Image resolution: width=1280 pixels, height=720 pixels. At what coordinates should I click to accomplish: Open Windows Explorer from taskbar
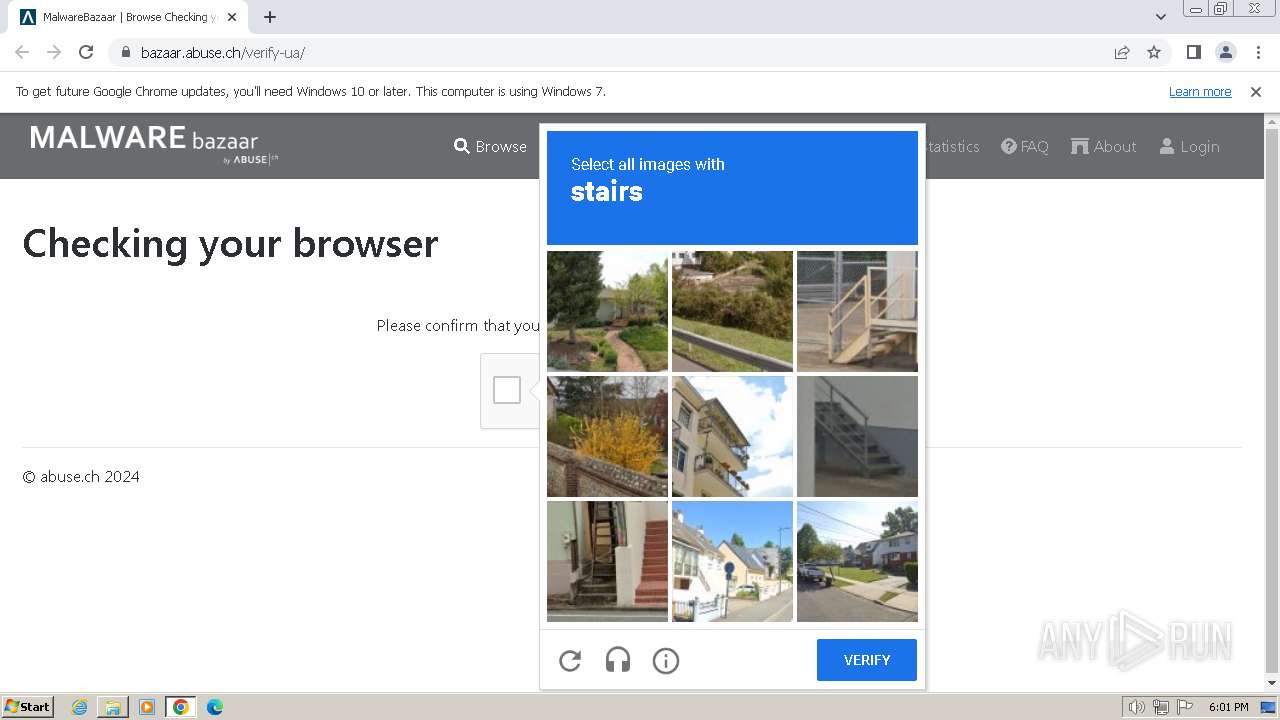coord(113,707)
